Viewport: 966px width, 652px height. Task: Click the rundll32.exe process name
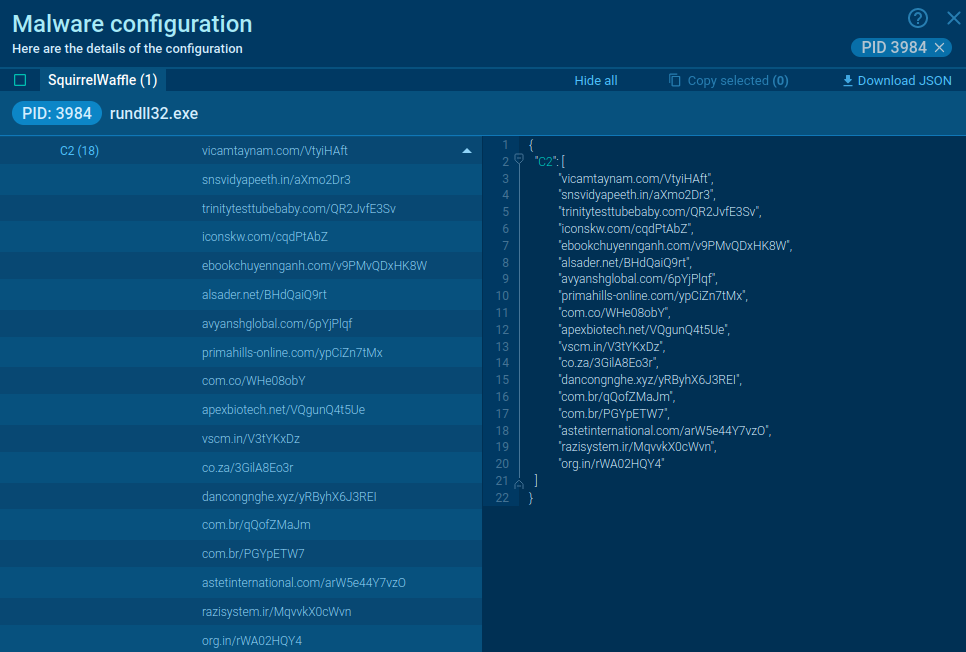coord(154,114)
